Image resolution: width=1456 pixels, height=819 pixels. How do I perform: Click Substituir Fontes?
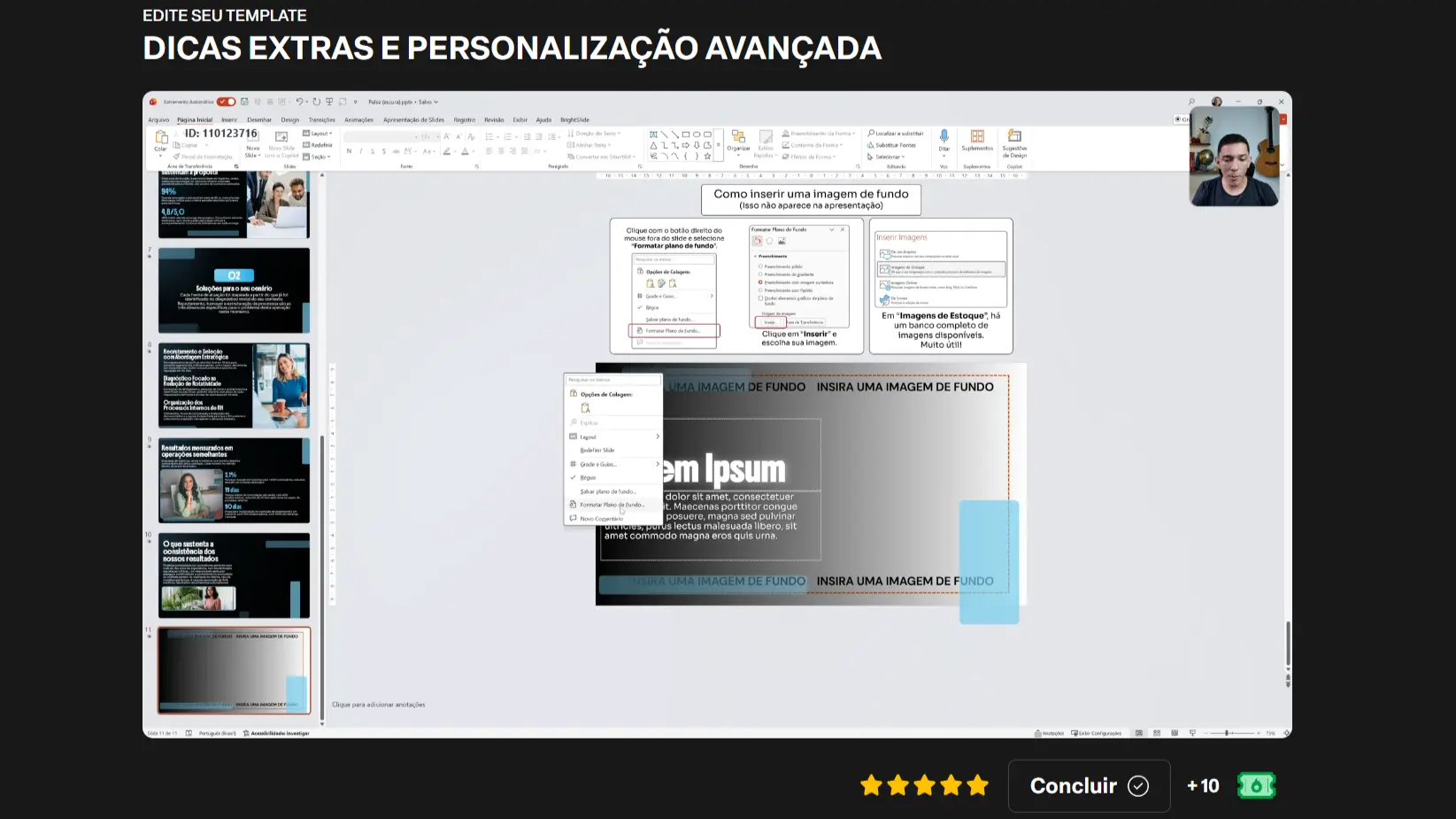pos(891,145)
